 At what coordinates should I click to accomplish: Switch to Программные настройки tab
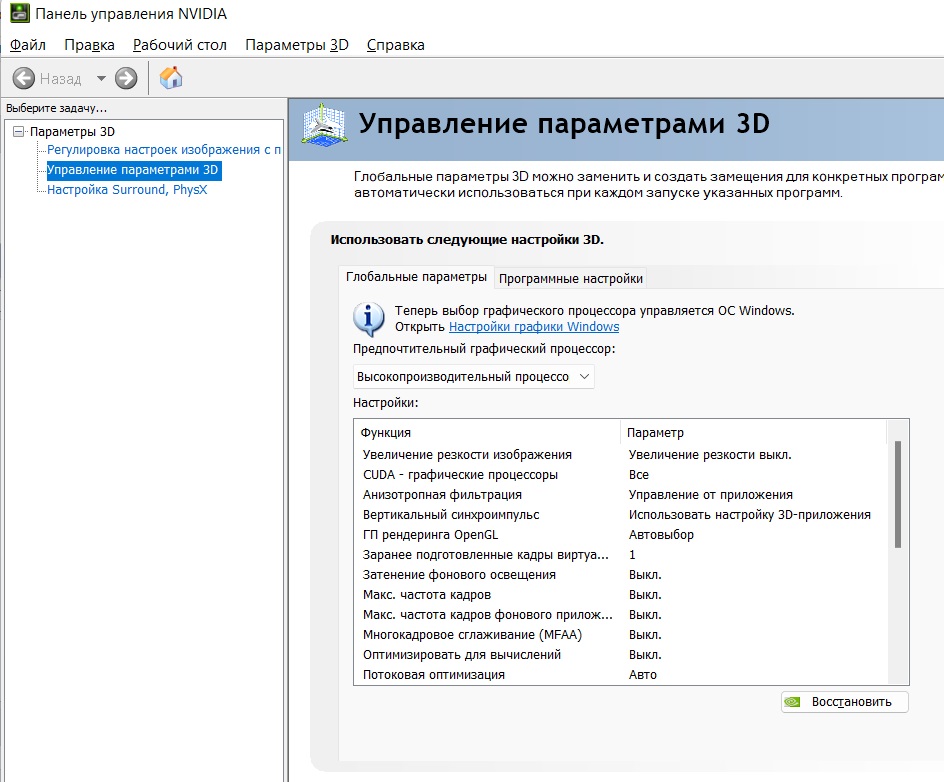point(571,279)
